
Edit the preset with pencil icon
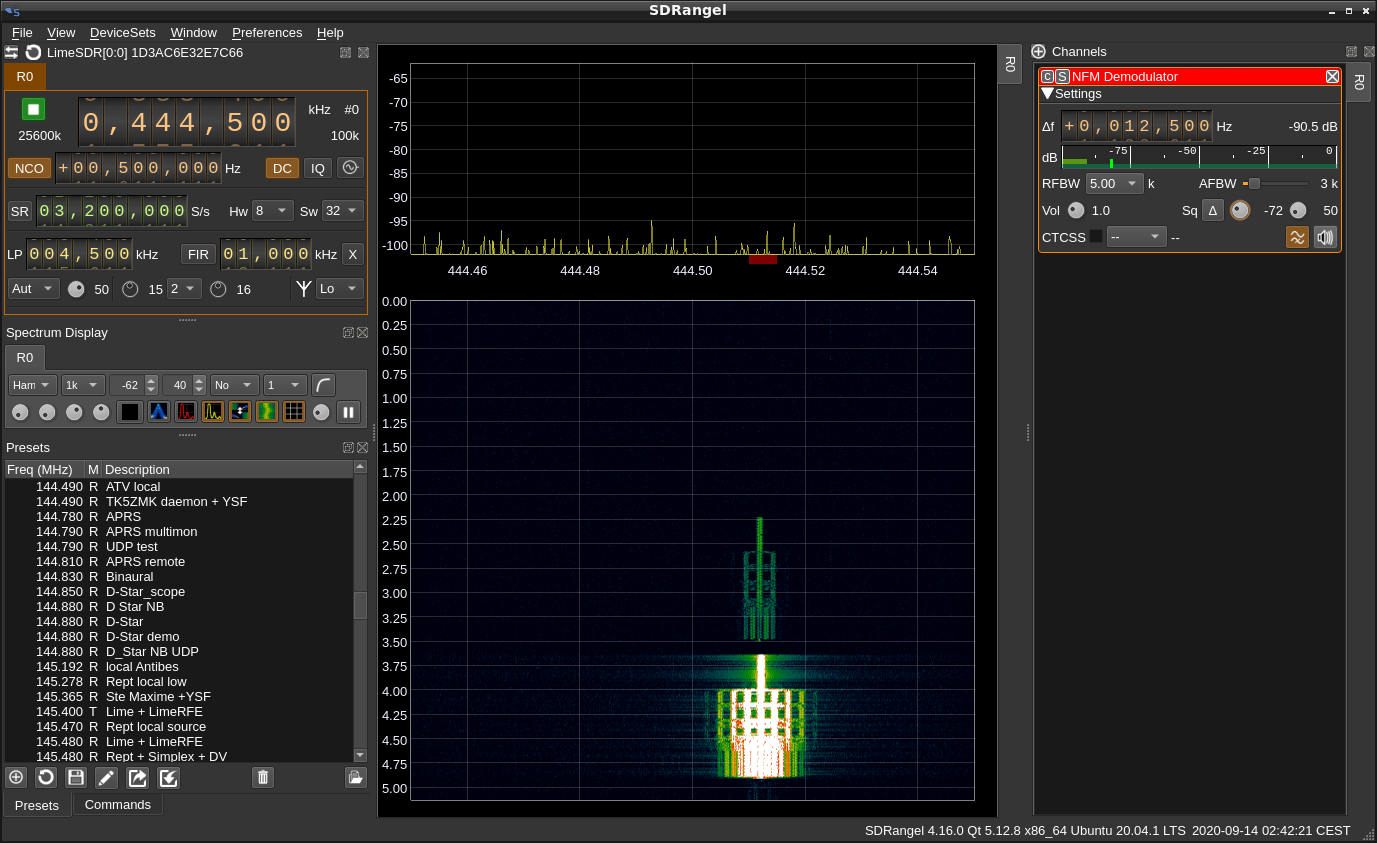coord(107,777)
